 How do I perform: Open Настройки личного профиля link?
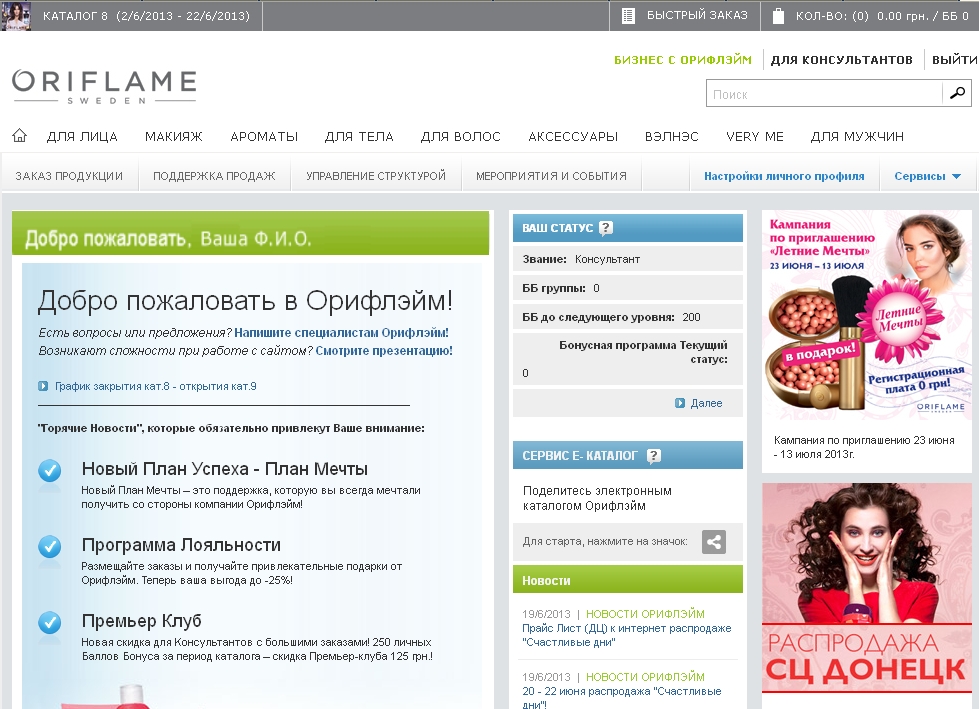[784, 176]
